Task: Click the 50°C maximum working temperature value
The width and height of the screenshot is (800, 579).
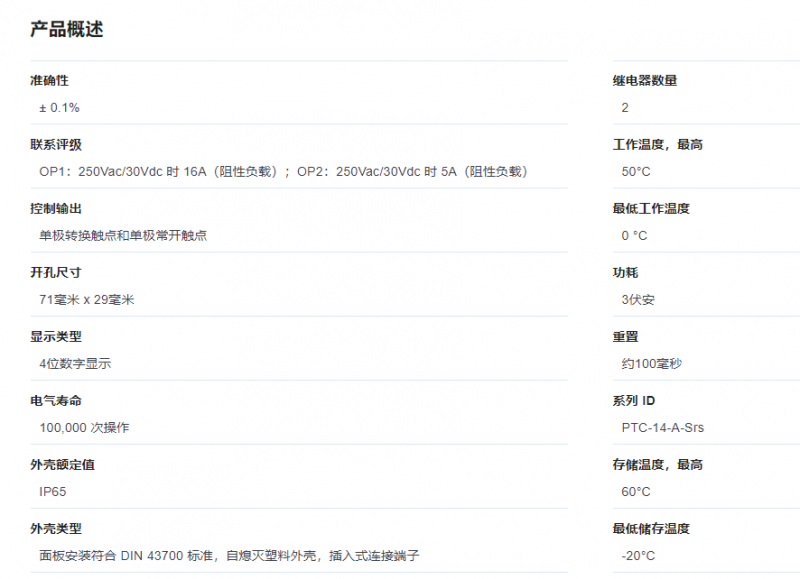Action: [x=636, y=171]
